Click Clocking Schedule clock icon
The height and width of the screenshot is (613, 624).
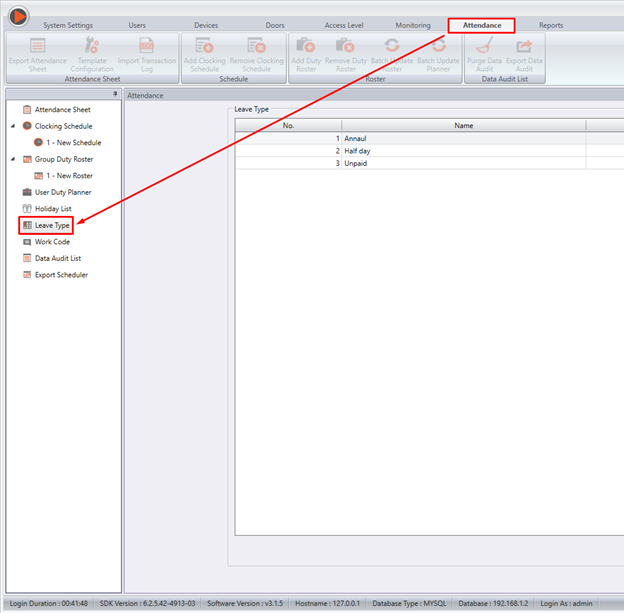27,126
